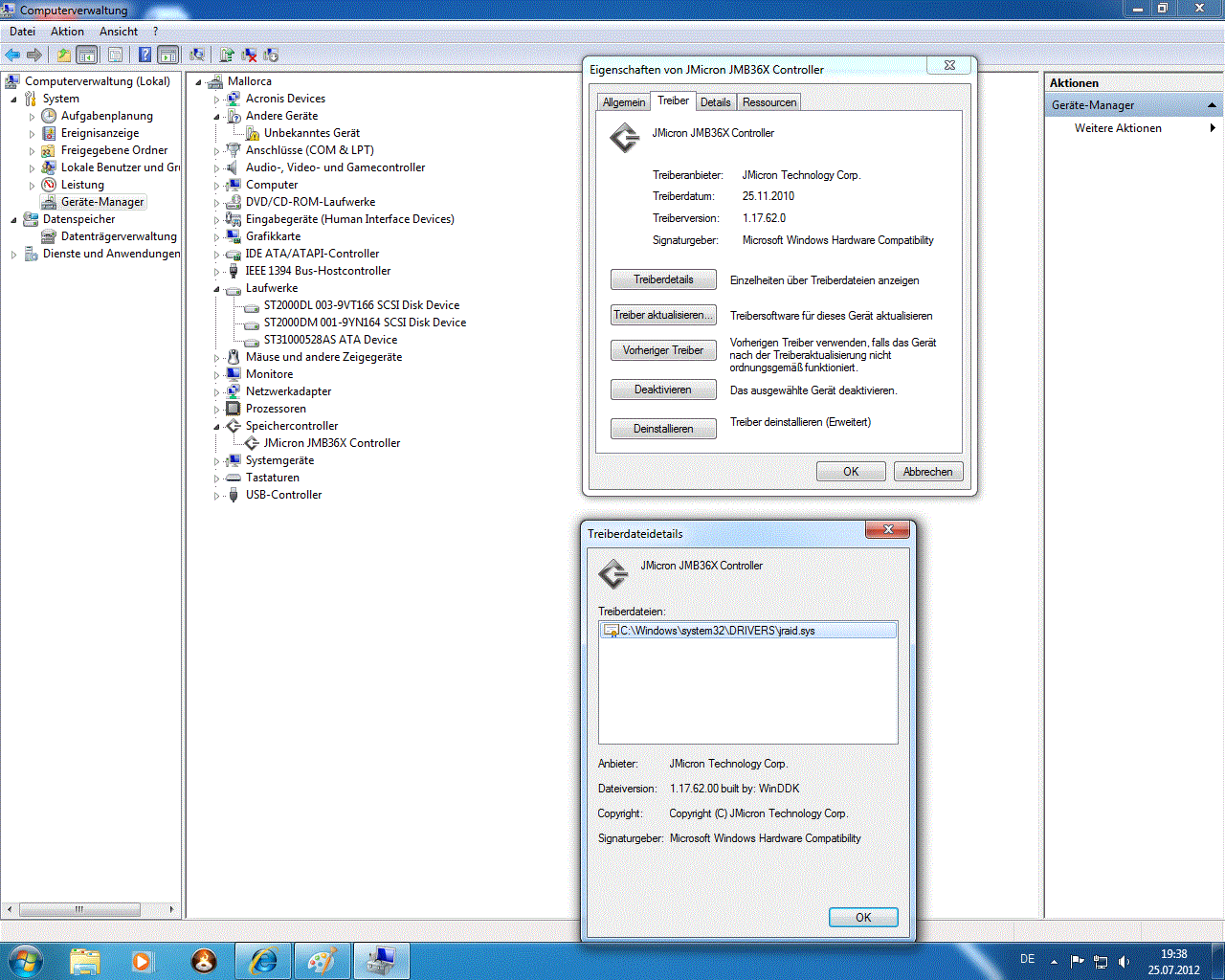Viewport: 1225px width, 980px height.
Task: Launch the media player taskbar icon
Action: (x=142, y=961)
